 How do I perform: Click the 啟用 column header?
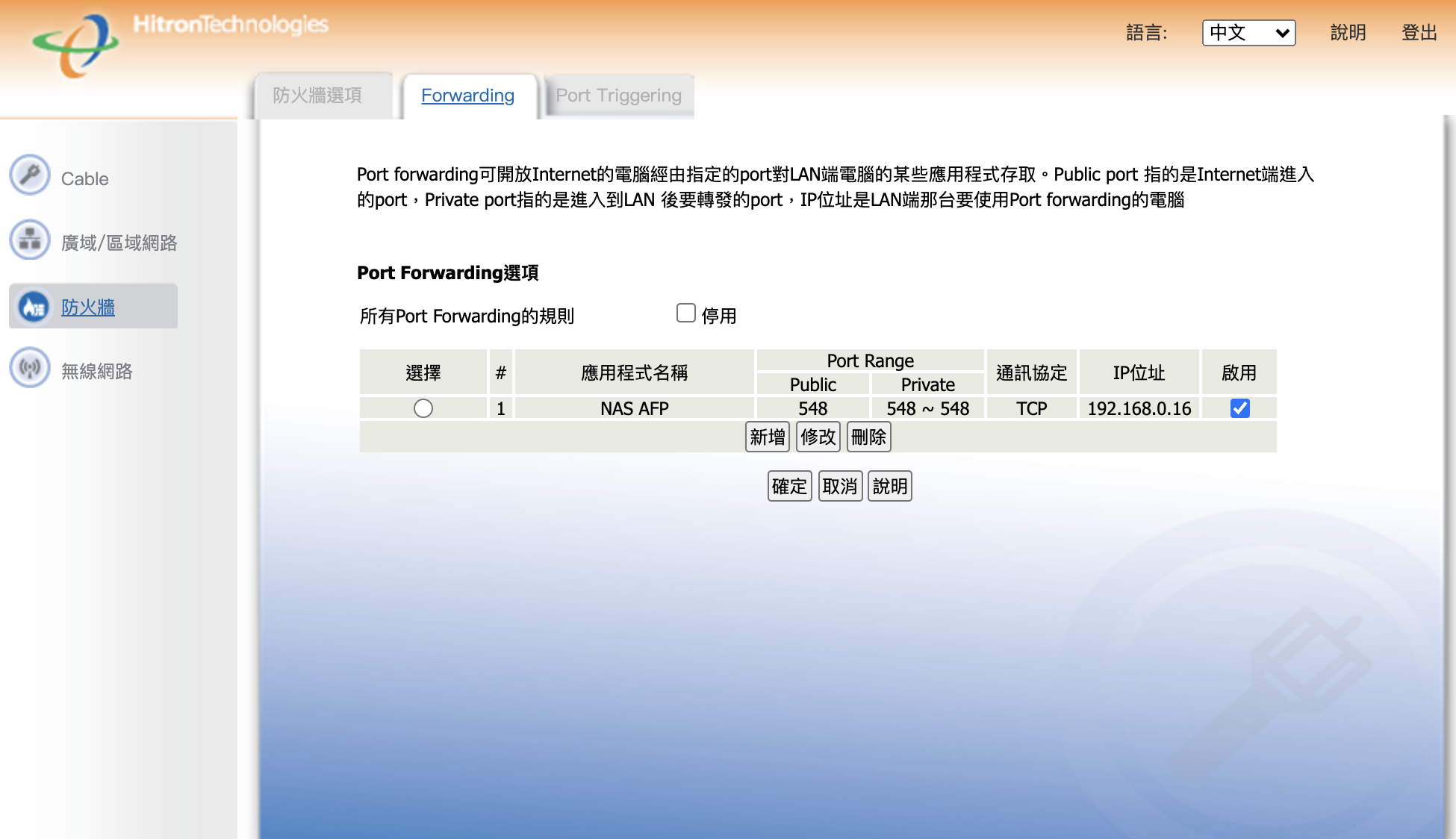(1239, 372)
